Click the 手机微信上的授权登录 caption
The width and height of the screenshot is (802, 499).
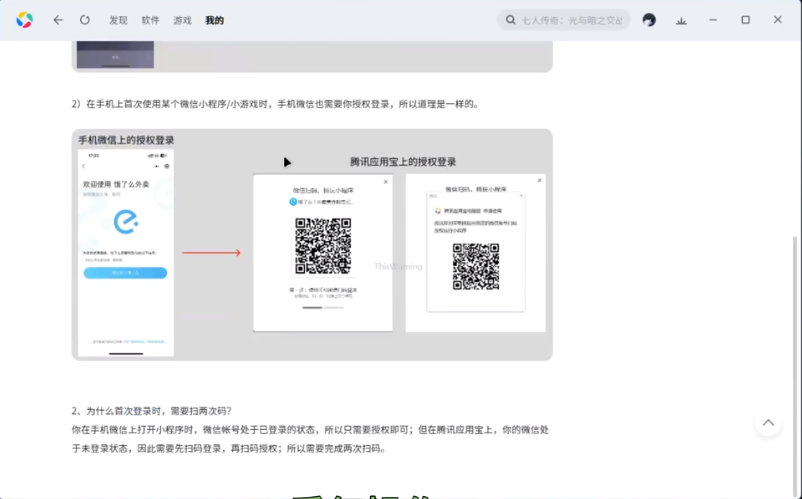126,140
